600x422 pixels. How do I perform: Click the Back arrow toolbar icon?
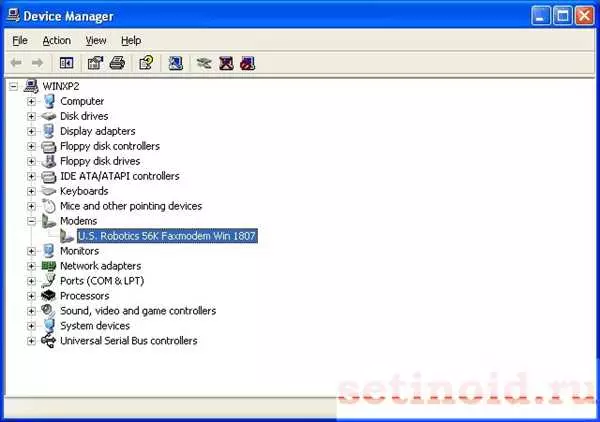tap(16, 62)
